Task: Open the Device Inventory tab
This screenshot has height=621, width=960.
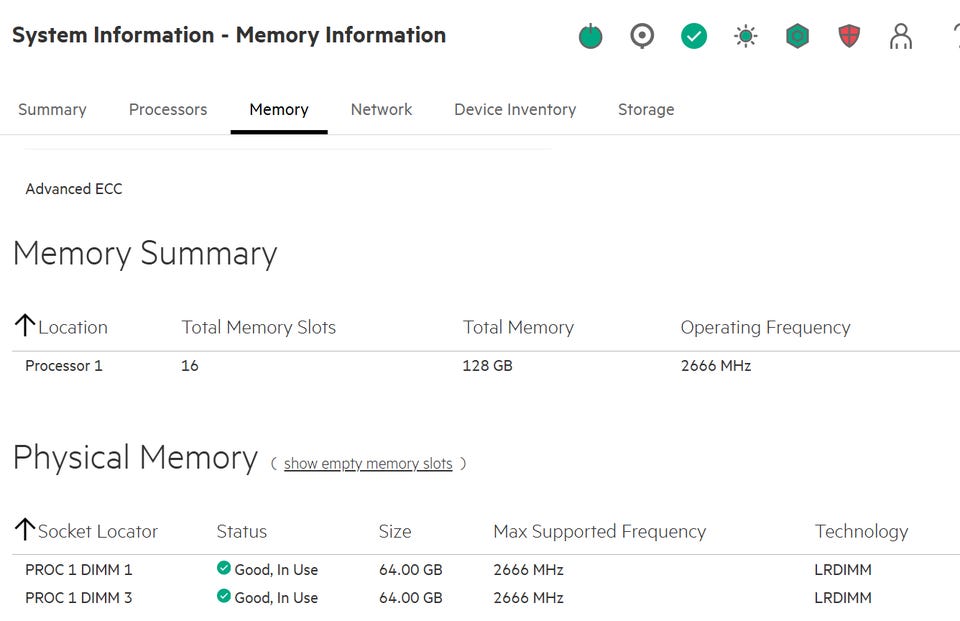Action: (x=515, y=109)
